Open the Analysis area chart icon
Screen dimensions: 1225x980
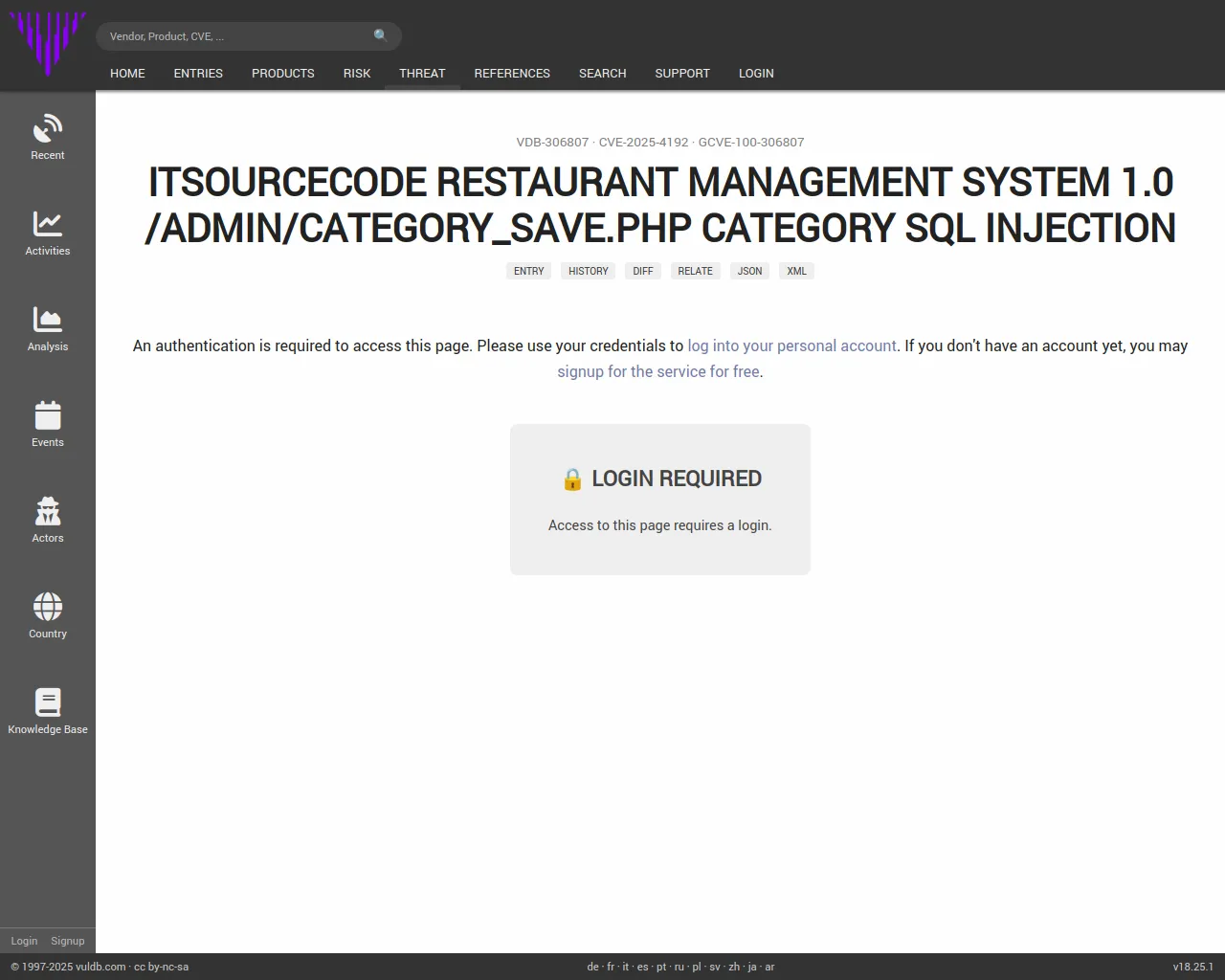tap(48, 320)
